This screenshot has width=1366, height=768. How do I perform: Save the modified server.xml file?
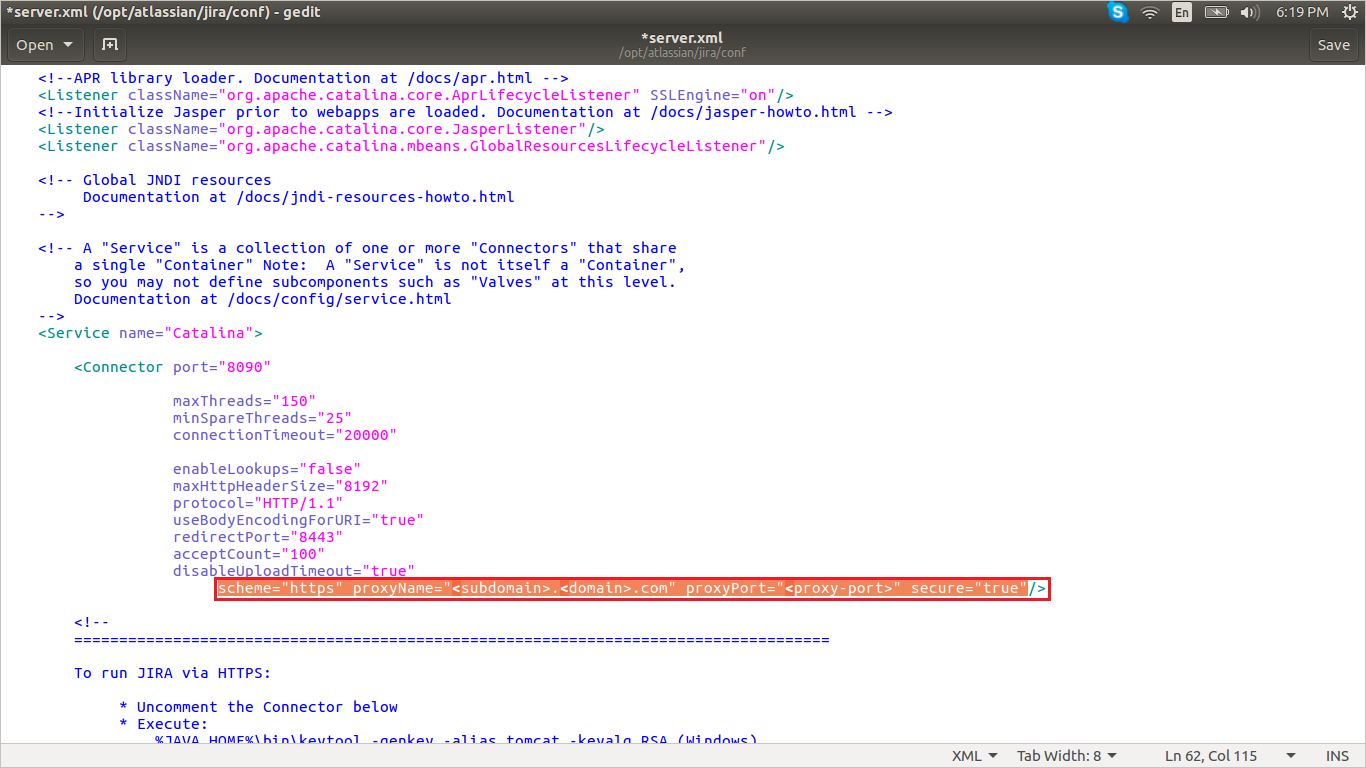tap(1333, 45)
